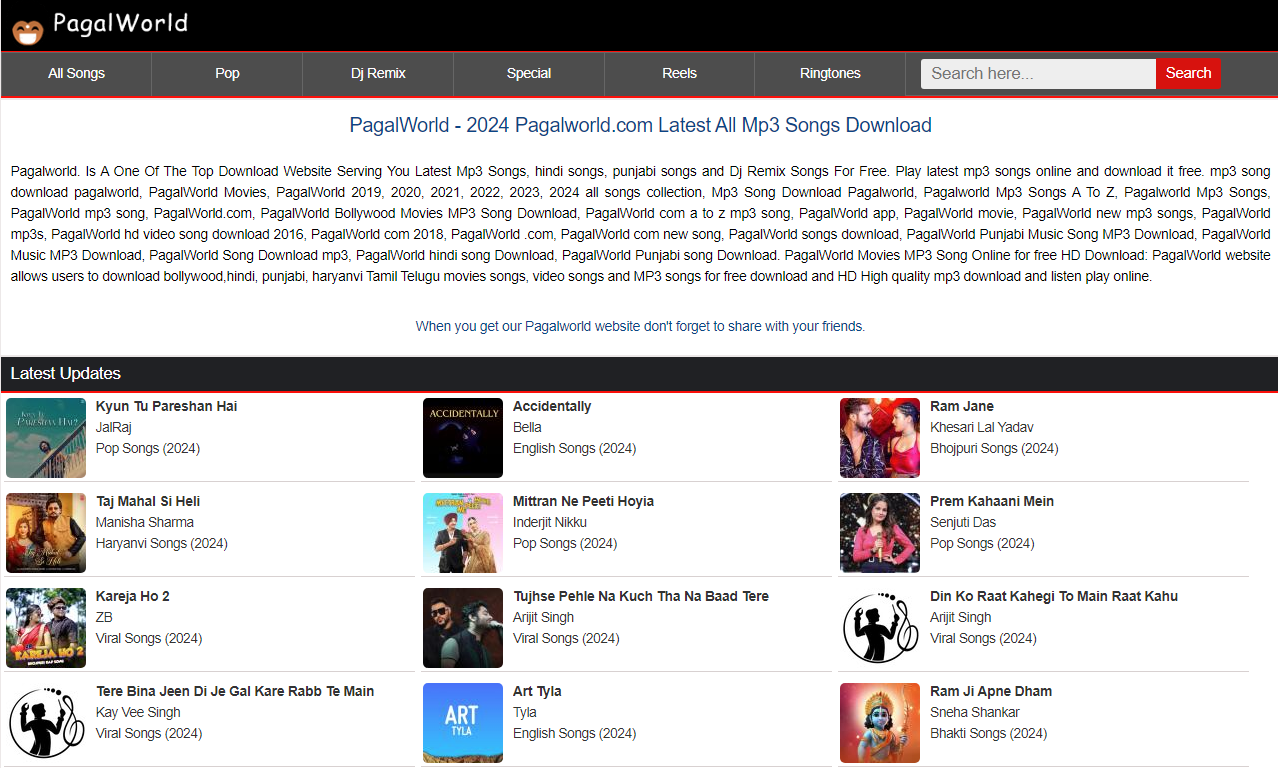Open the Art Tyla album cover
The width and height of the screenshot is (1278, 768).
[x=463, y=723]
